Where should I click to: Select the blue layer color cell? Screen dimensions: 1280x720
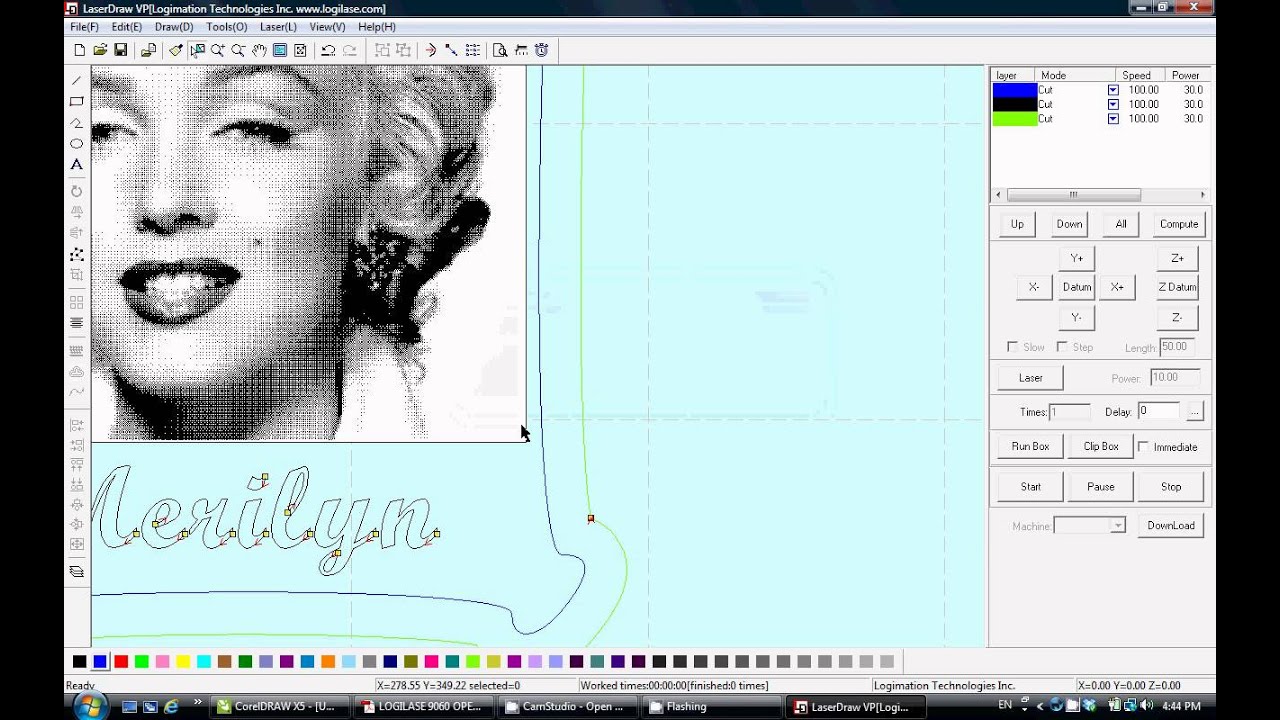tap(1014, 90)
